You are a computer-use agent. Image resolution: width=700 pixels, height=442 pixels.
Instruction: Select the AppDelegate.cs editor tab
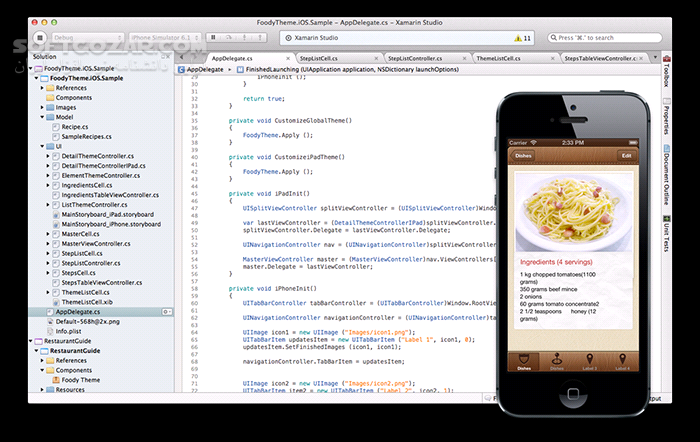[232, 58]
